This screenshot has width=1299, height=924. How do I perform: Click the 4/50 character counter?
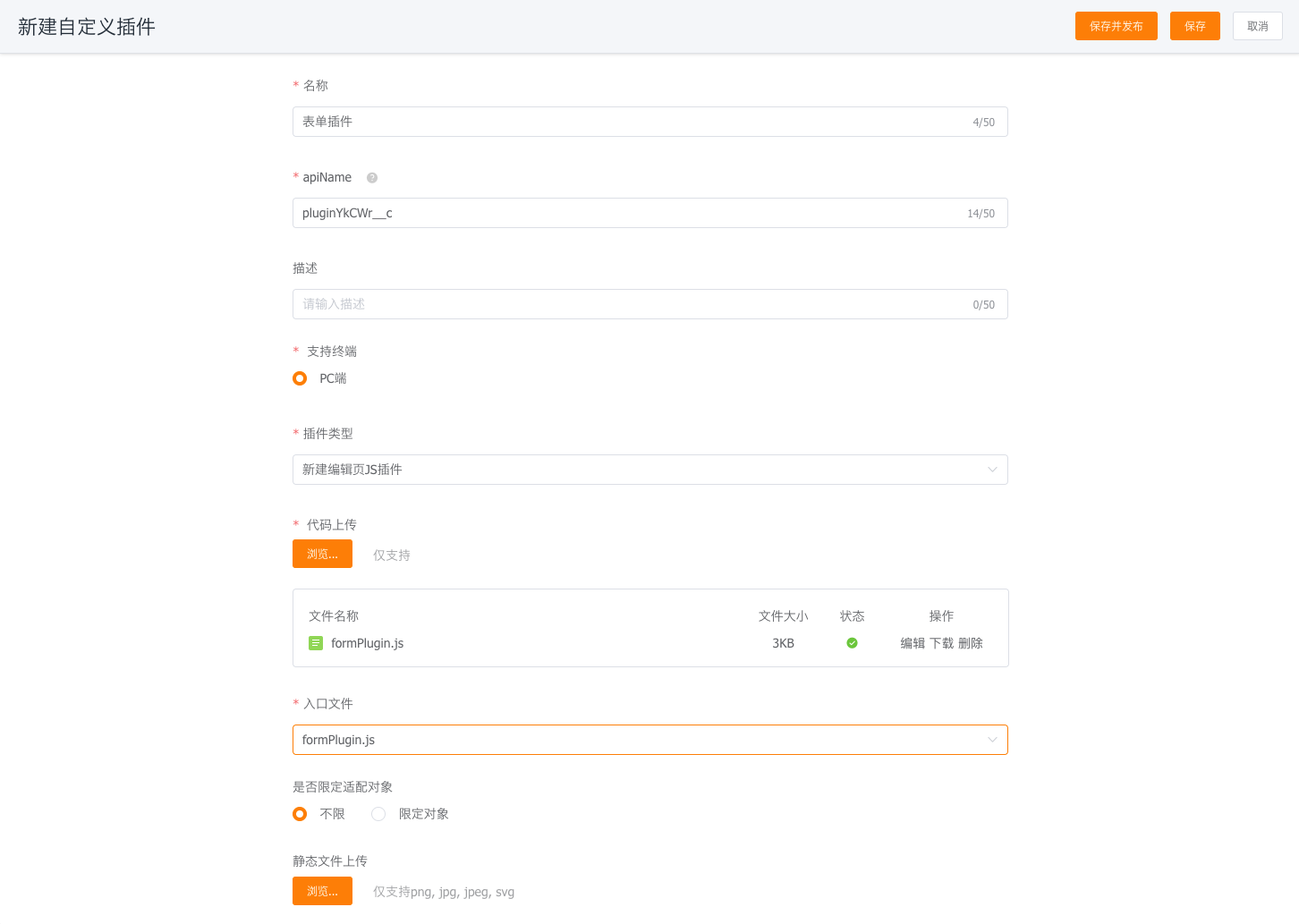tap(984, 123)
